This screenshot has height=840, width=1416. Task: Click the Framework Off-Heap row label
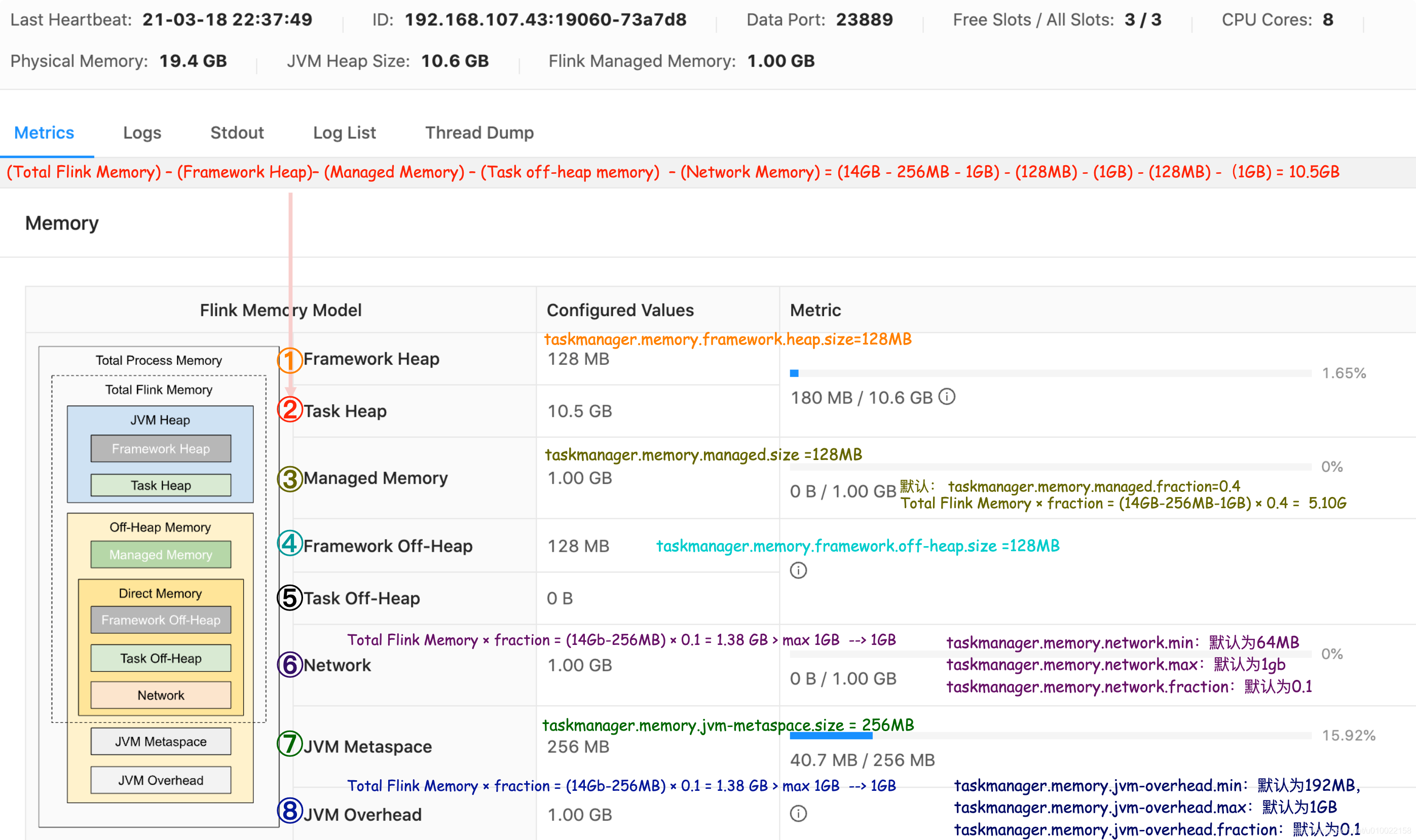coord(388,546)
